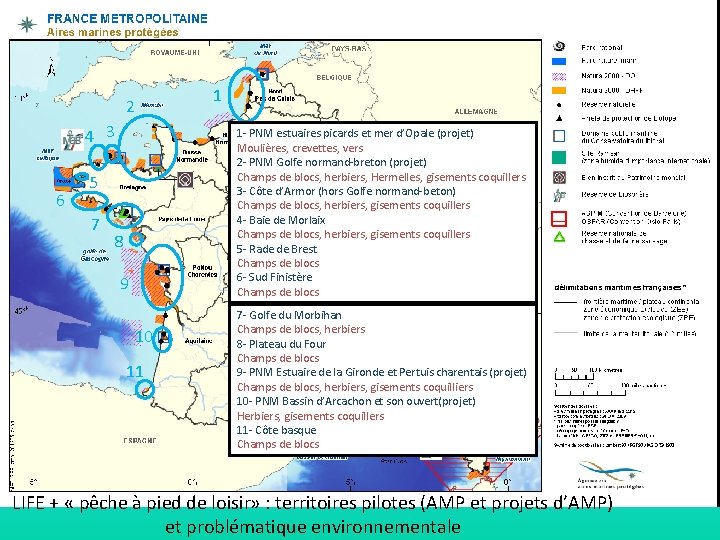This screenshot has height=540, width=720.
Task: Select line '4- Baie de Morlaix'
Action: point(281,220)
